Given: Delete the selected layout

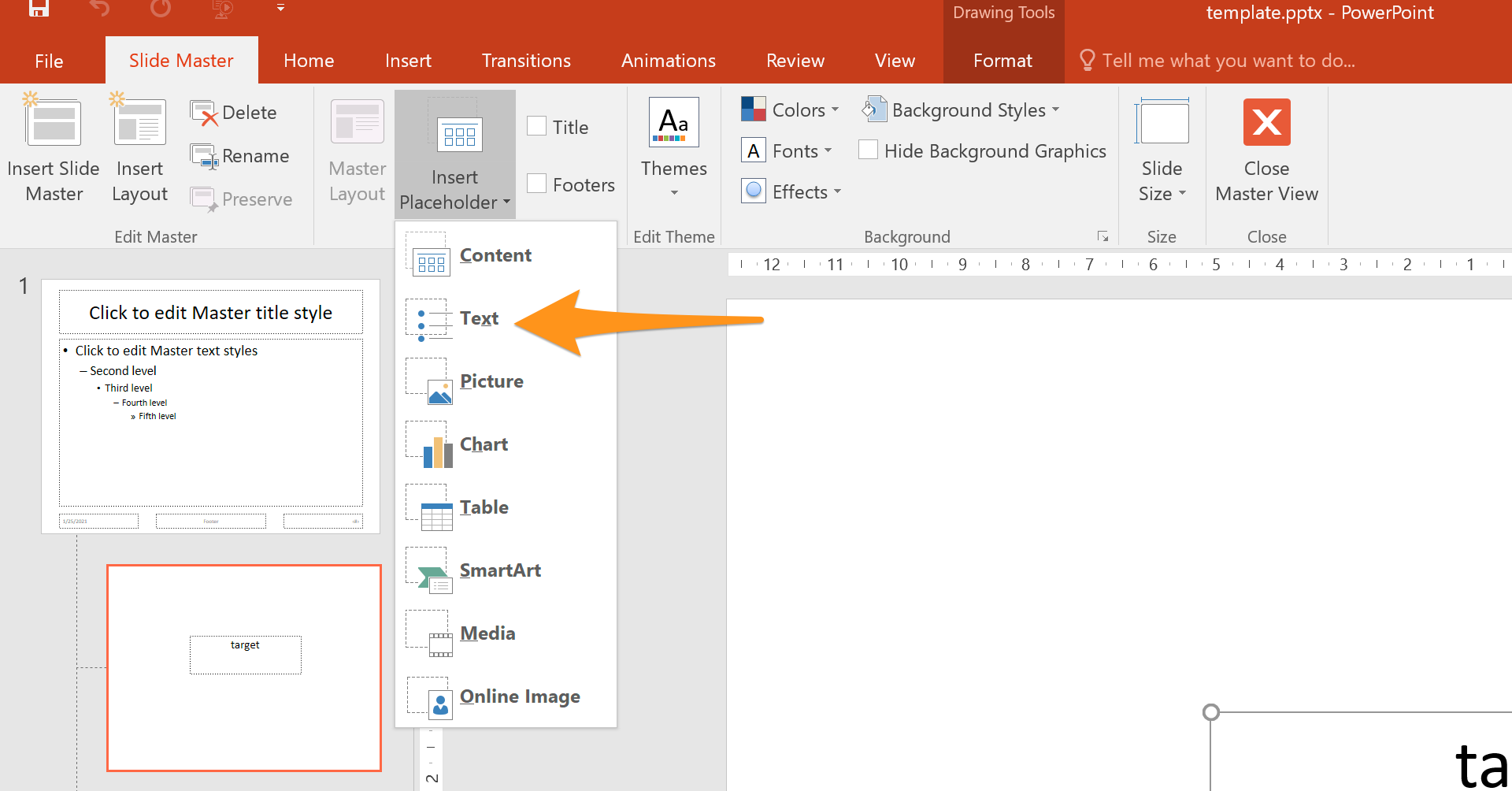Looking at the screenshot, I should tap(235, 113).
